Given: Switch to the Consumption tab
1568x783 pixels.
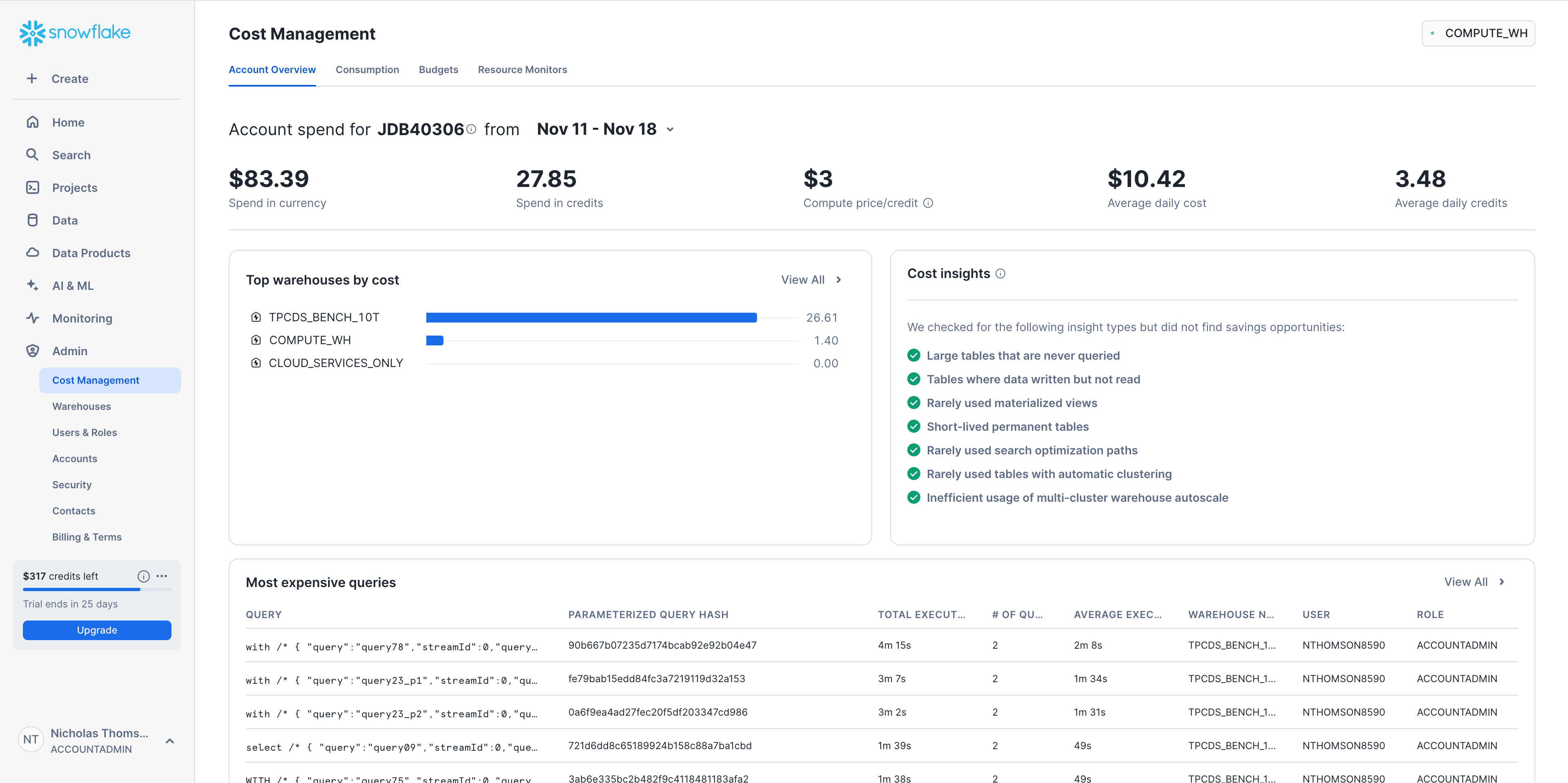Looking at the screenshot, I should [x=367, y=69].
